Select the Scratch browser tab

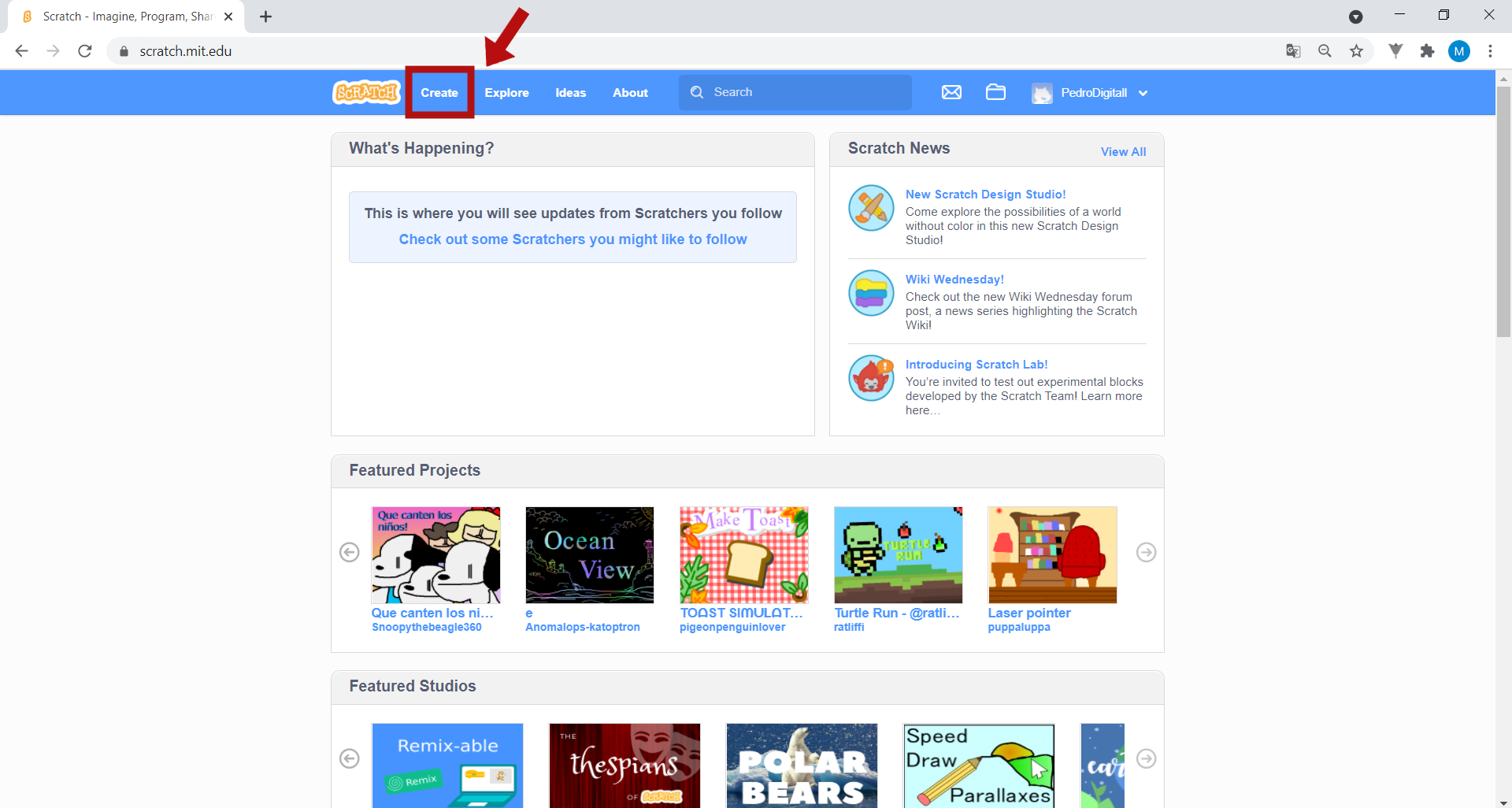pyautogui.click(x=126, y=17)
